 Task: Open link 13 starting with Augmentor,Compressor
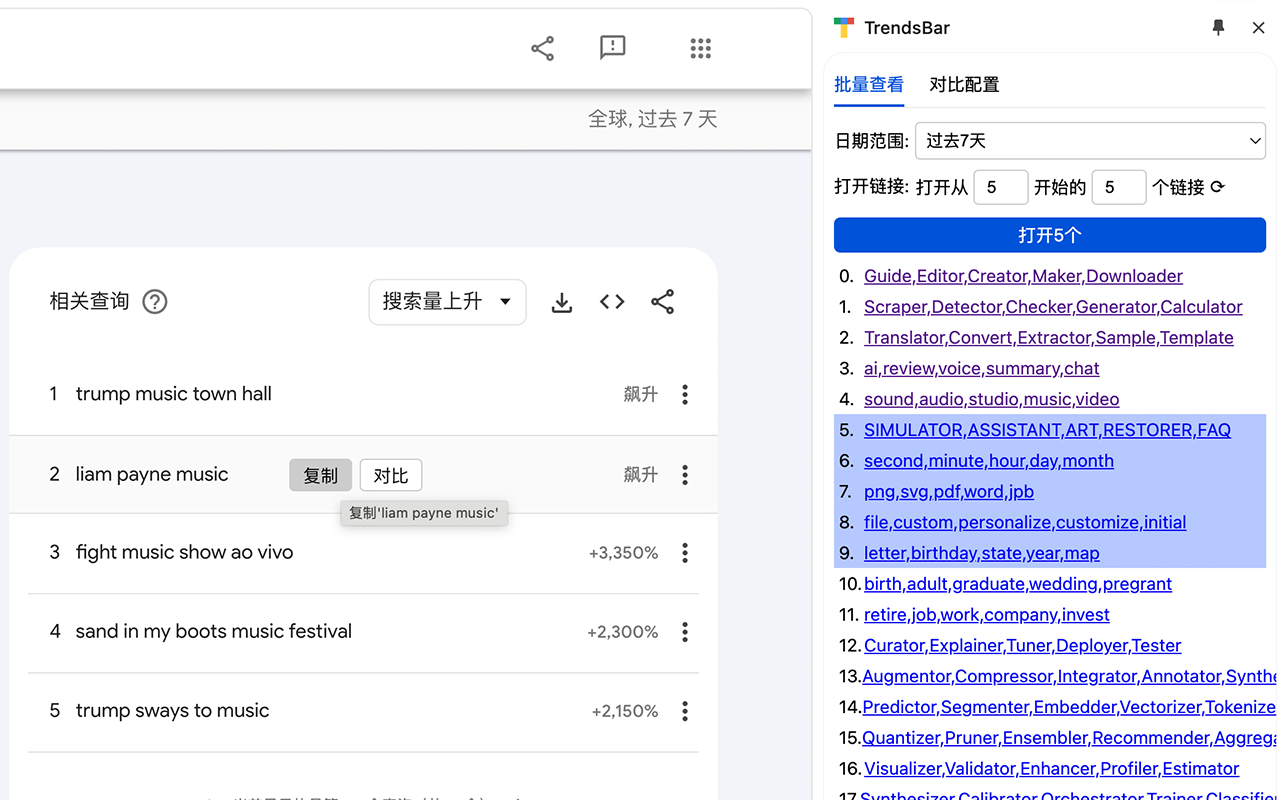1068,677
